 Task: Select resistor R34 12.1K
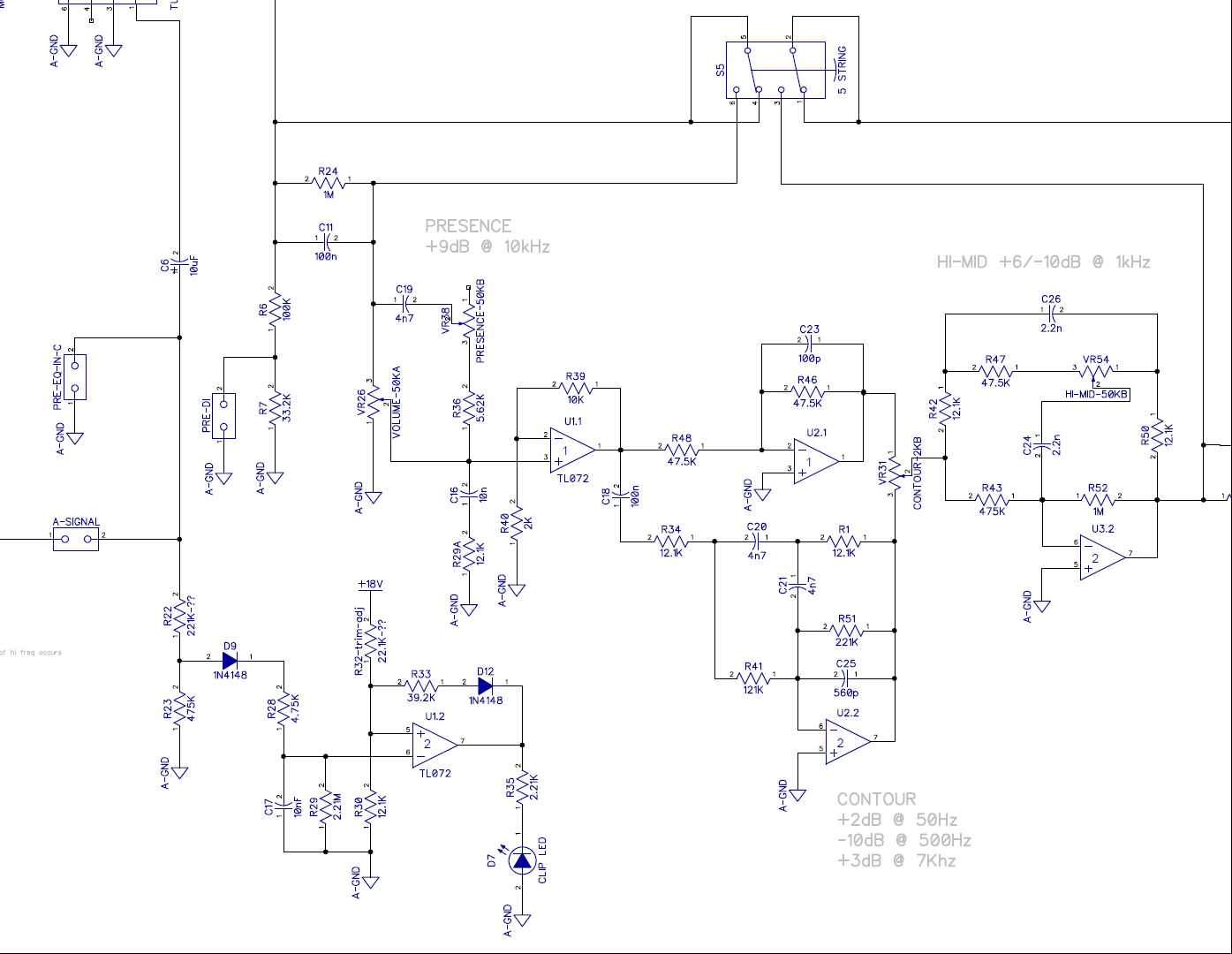pyautogui.click(x=671, y=541)
